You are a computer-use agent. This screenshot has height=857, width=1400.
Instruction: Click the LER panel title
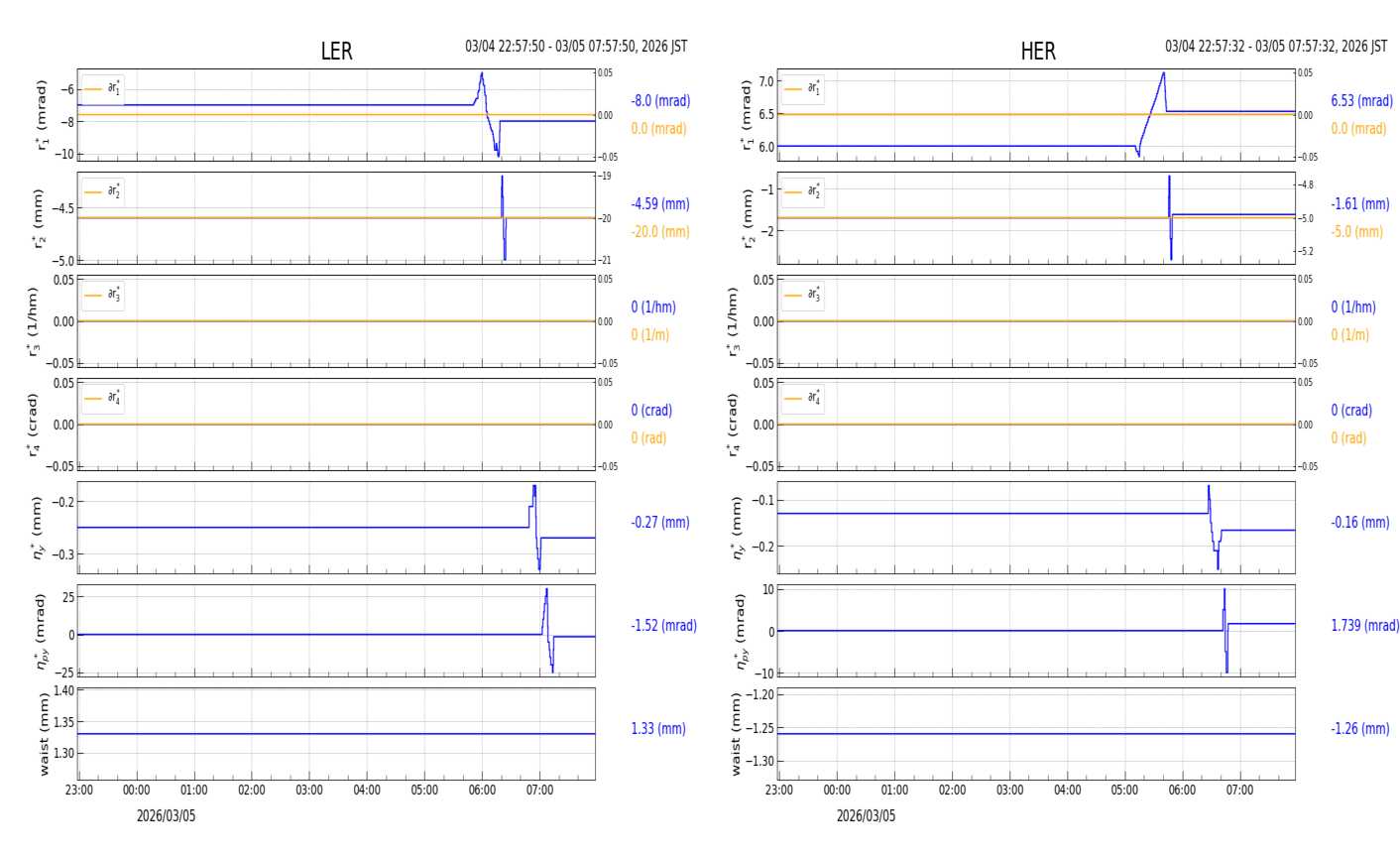(336, 52)
